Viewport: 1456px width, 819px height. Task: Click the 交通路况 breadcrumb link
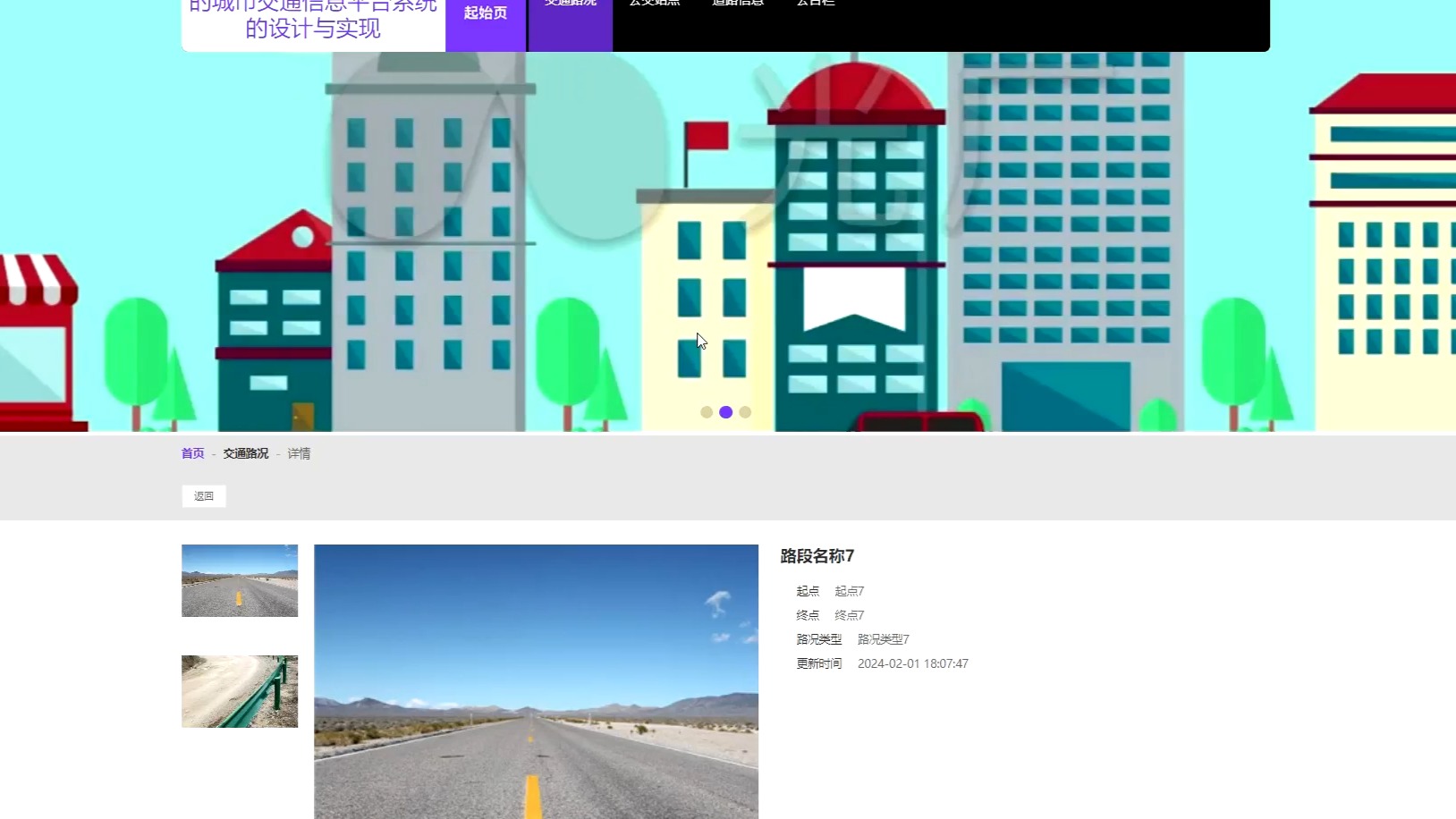point(246,453)
